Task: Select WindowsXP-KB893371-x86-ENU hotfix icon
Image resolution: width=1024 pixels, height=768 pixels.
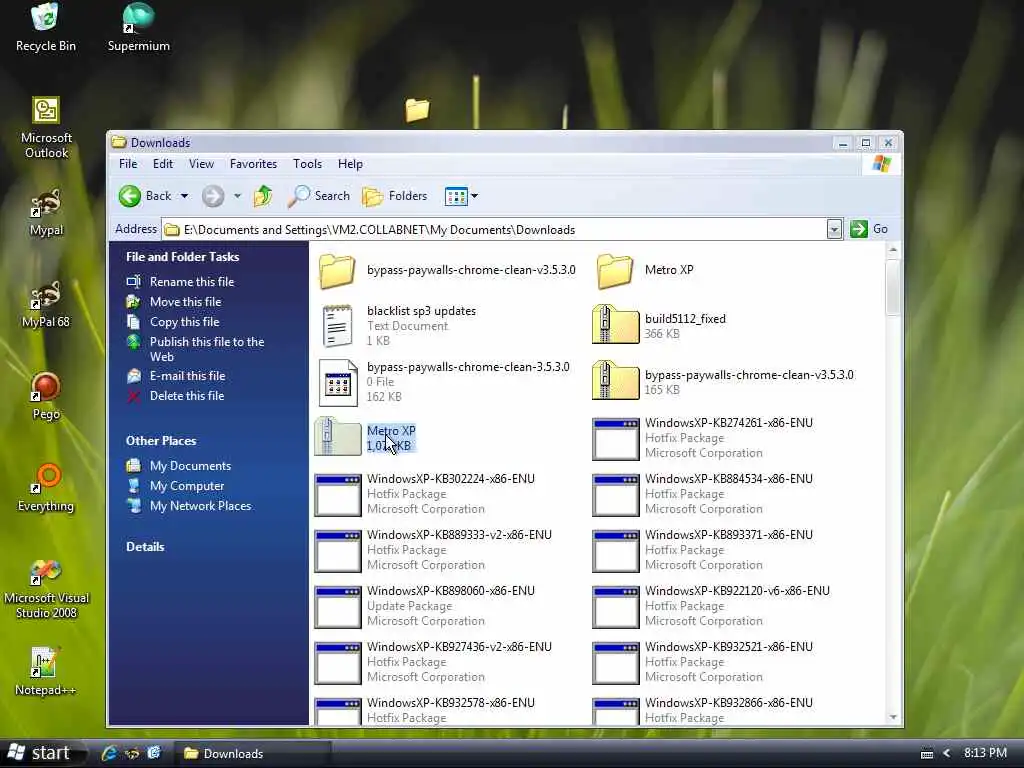Action: 615,552
